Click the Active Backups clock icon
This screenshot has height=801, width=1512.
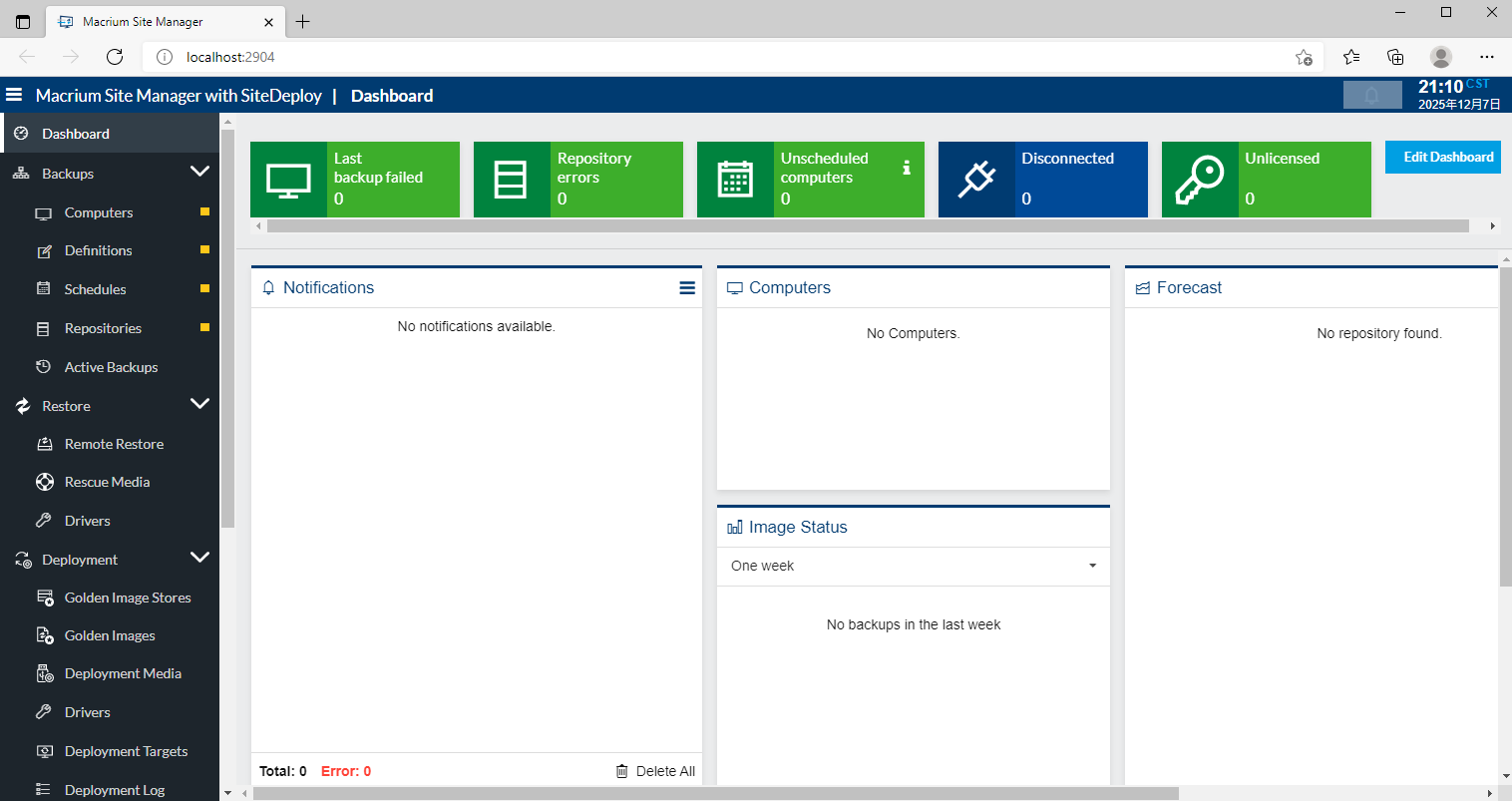43,367
